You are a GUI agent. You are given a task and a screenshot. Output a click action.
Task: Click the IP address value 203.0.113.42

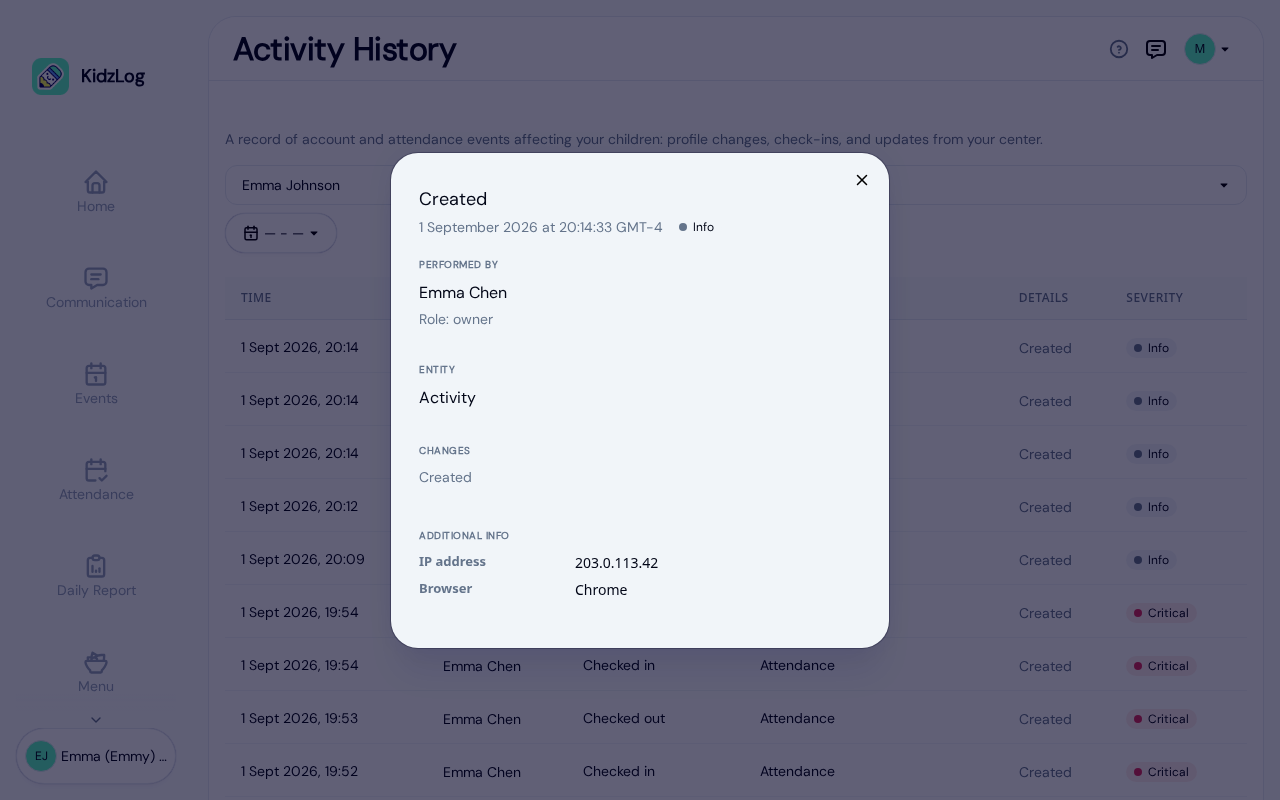point(616,563)
